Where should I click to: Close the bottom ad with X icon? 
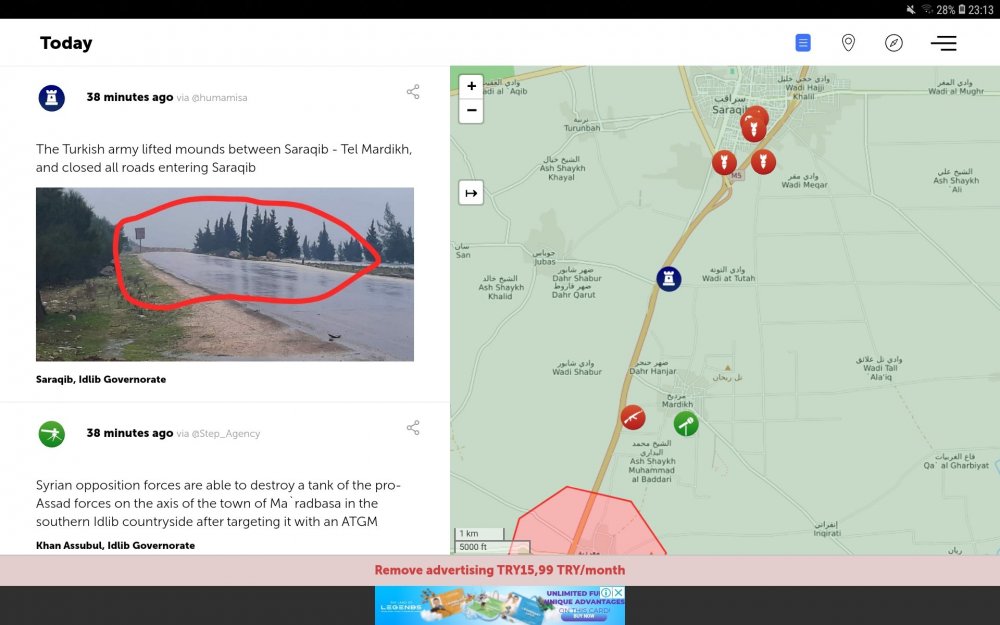click(x=619, y=593)
